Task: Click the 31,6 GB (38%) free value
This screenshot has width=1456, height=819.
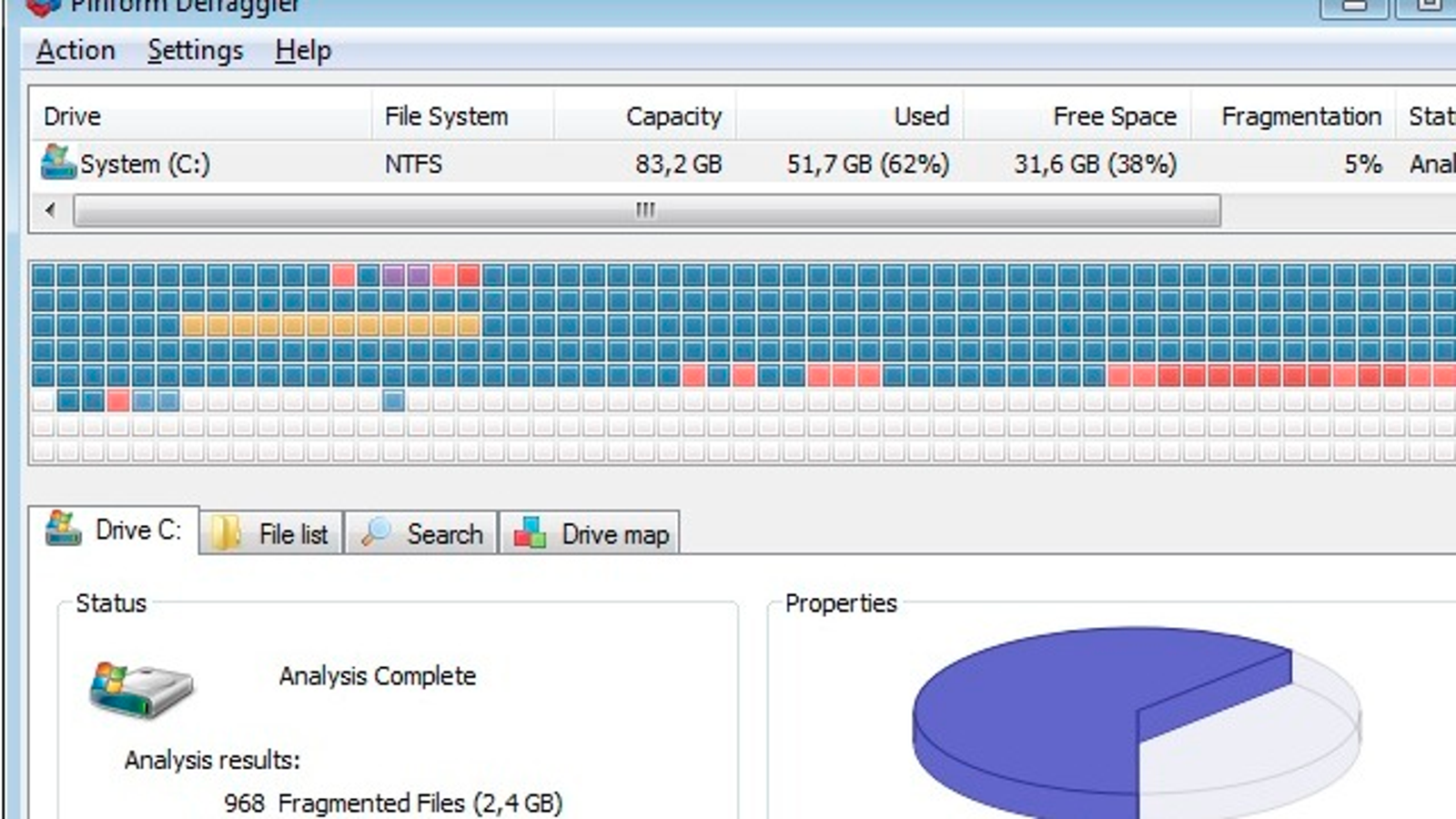Action: pyautogui.click(x=1096, y=164)
